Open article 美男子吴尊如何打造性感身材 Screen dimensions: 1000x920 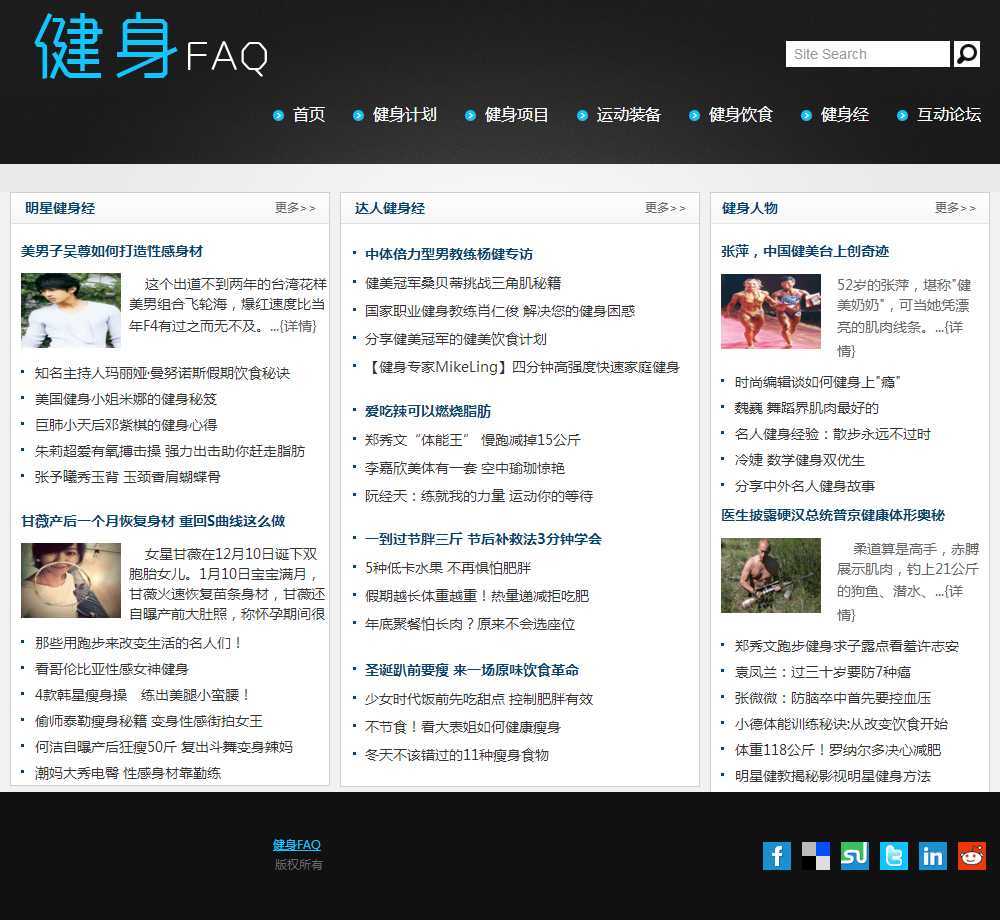[x=112, y=251]
